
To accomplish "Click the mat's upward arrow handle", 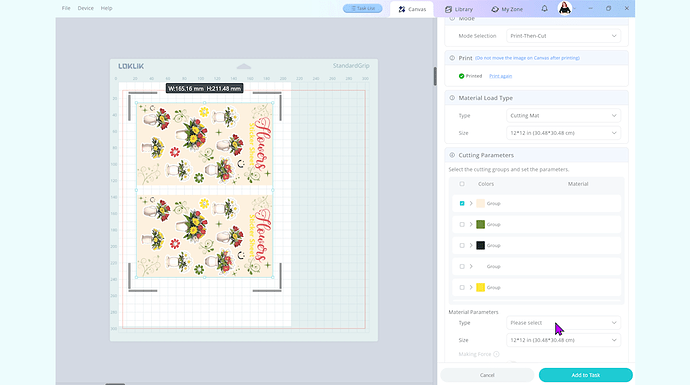I will click(x=244, y=66).
